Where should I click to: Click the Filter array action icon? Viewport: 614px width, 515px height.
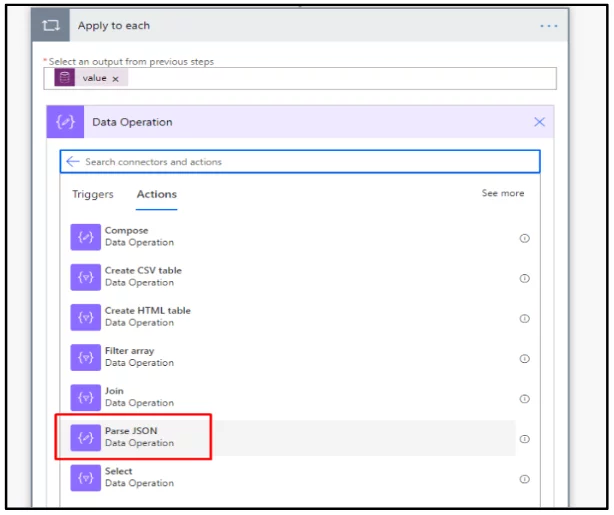pos(85,357)
